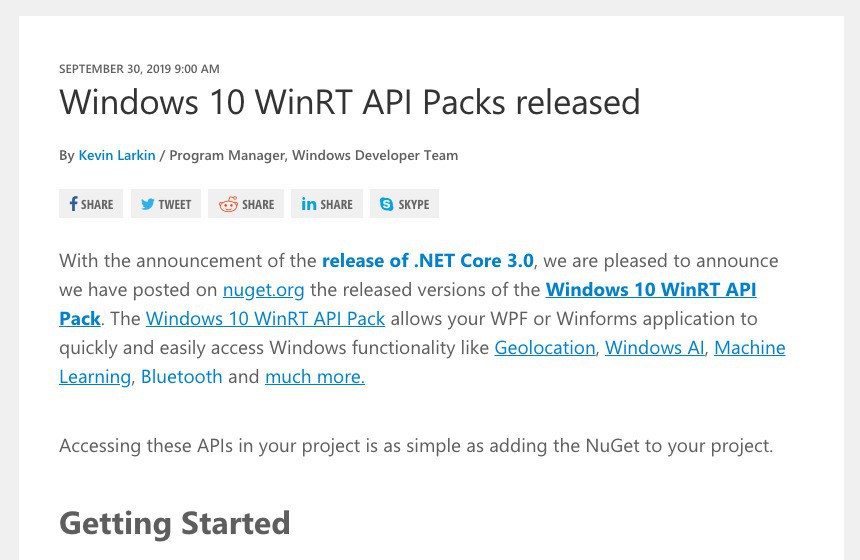Image resolution: width=860 pixels, height=560 pixels.
Task: Open the release of .NET Core 3.0 link
Action: [427, 260]
